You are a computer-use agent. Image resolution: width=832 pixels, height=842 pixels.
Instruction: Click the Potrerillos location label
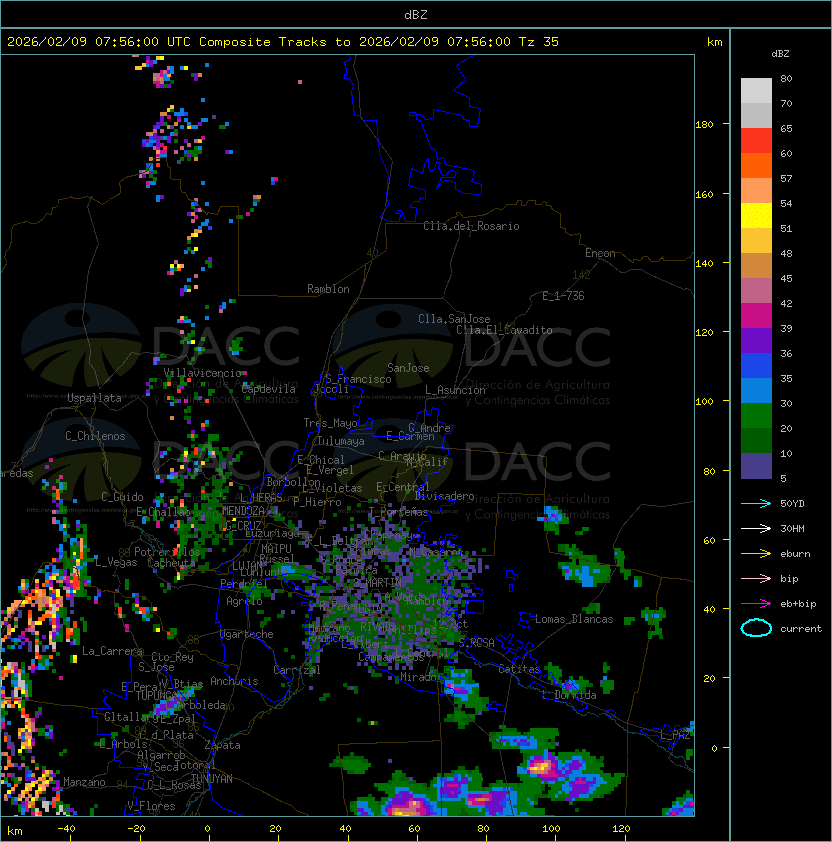167,552
